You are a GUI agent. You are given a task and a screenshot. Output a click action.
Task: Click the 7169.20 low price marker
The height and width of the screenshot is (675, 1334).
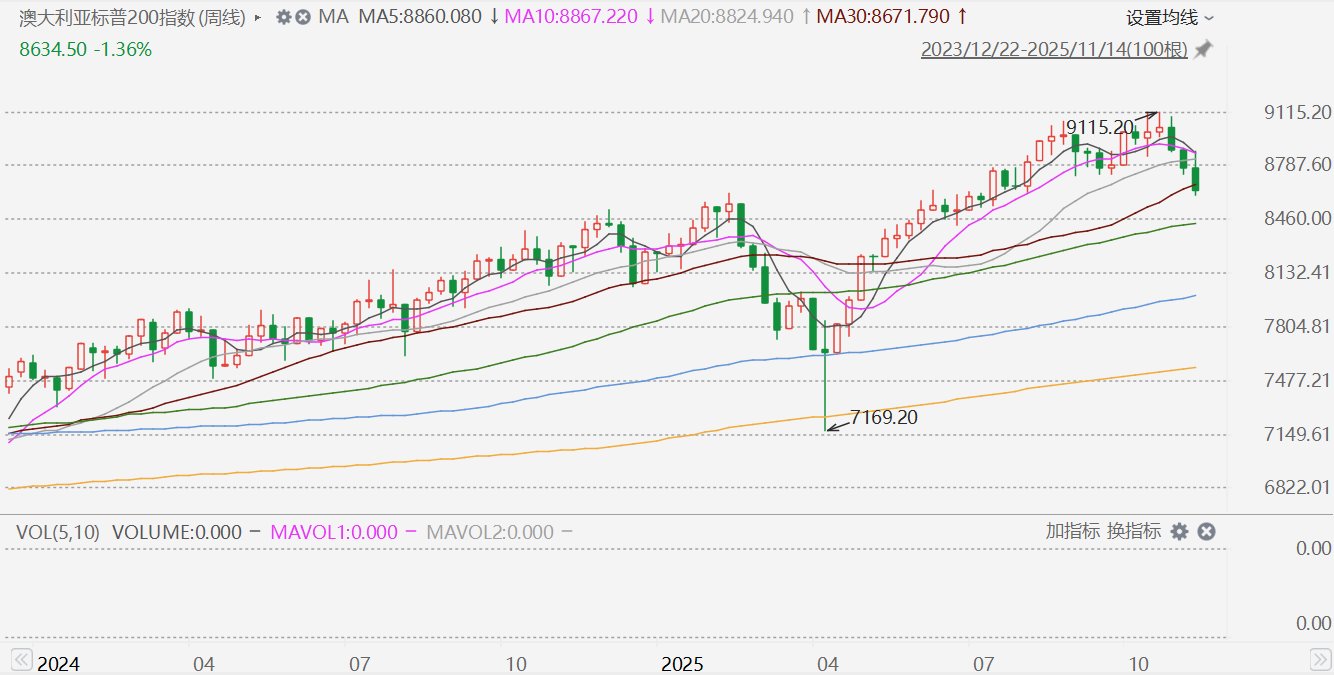pos(883,417)
